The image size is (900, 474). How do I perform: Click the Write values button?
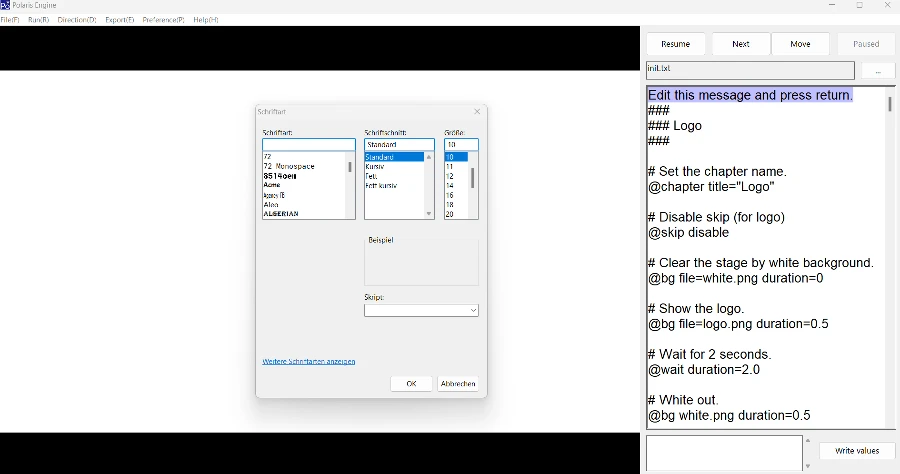856,451
